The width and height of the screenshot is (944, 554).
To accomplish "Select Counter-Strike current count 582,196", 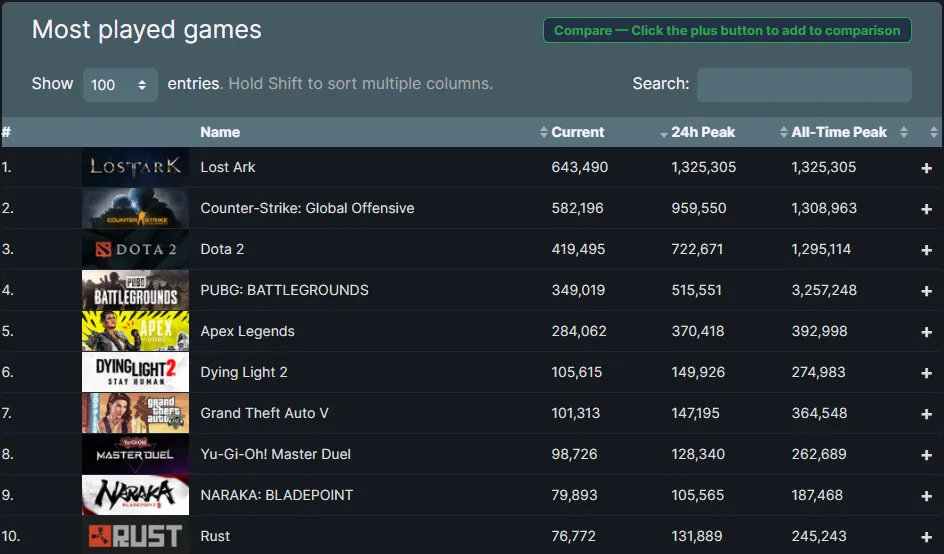I will (x=577, y=208).
